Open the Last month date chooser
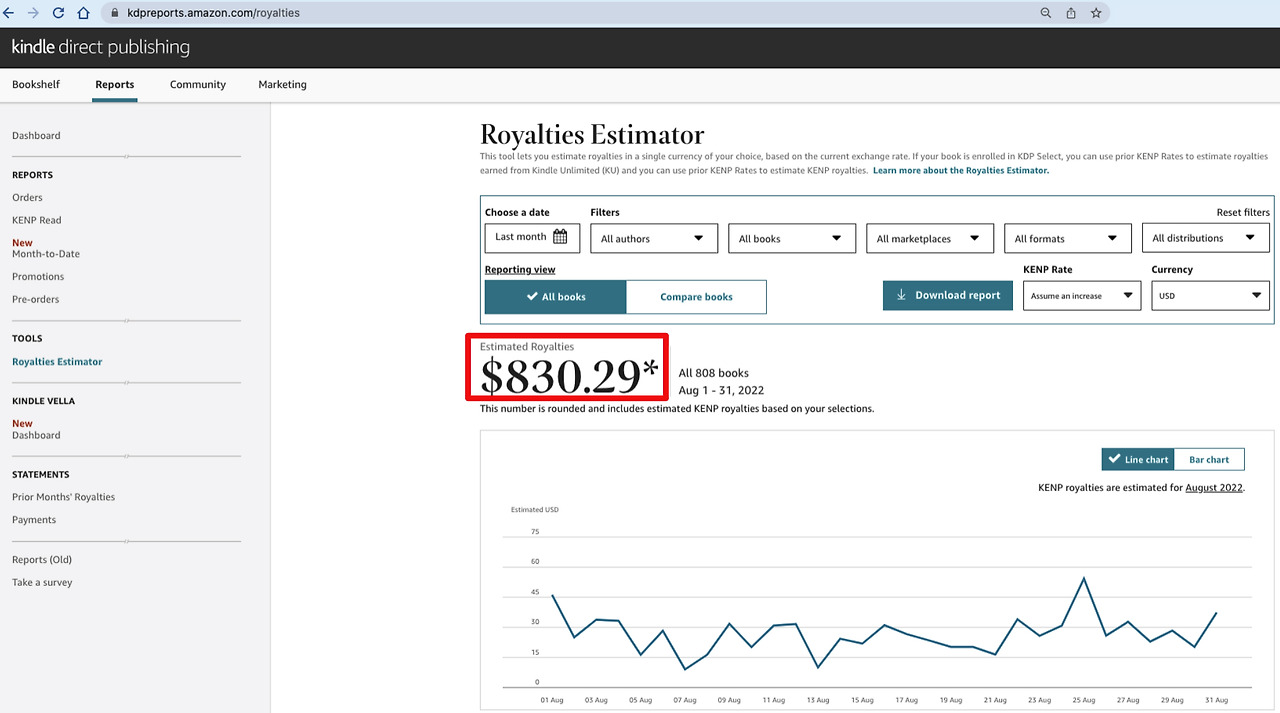The height and width of the screenshot is (713, 1280). 532,238
